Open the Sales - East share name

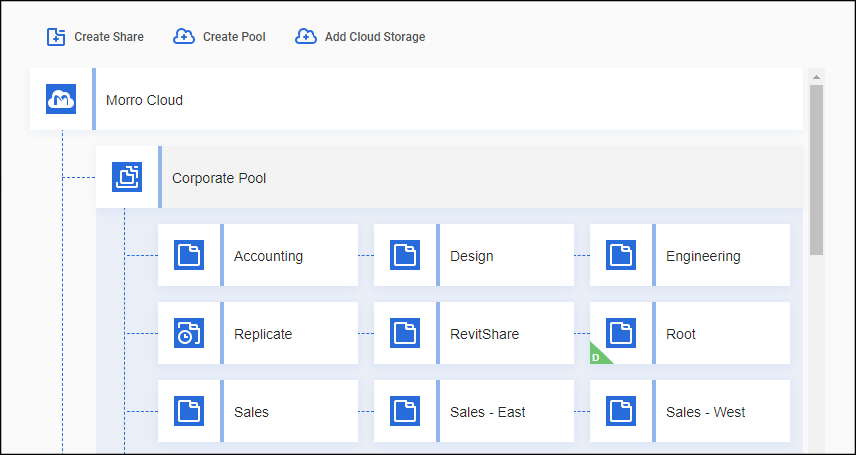point(488,412)
